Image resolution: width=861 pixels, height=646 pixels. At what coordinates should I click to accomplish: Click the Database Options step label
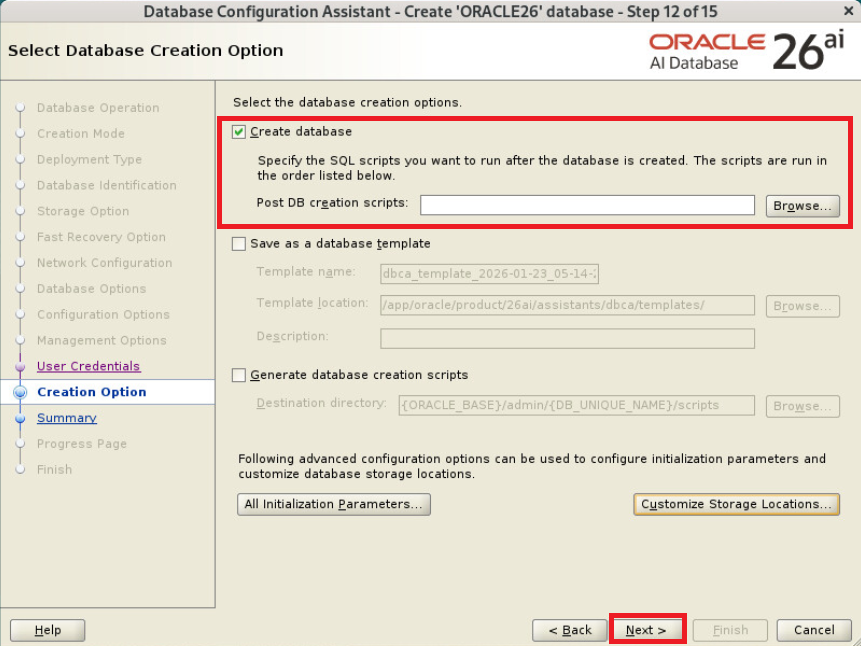pyautogui.click(x=91, y=288)
